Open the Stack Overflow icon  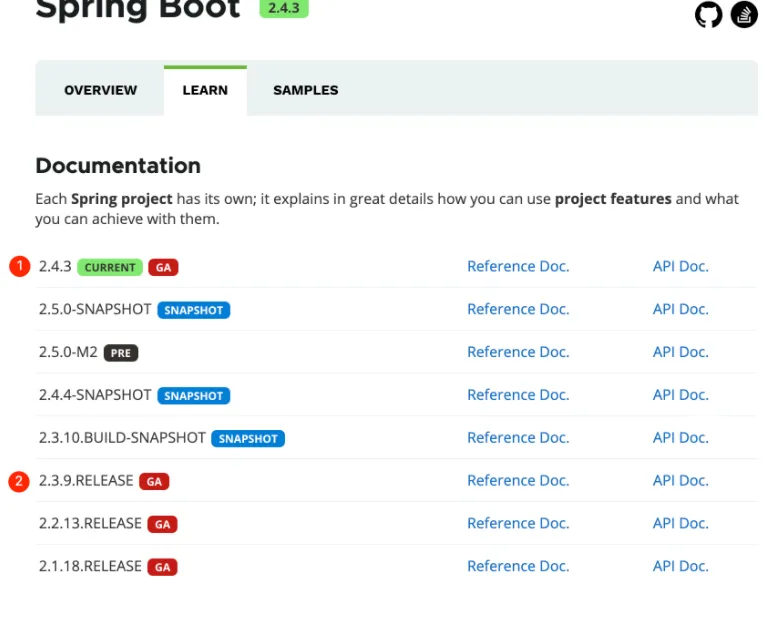coord(744,14)
